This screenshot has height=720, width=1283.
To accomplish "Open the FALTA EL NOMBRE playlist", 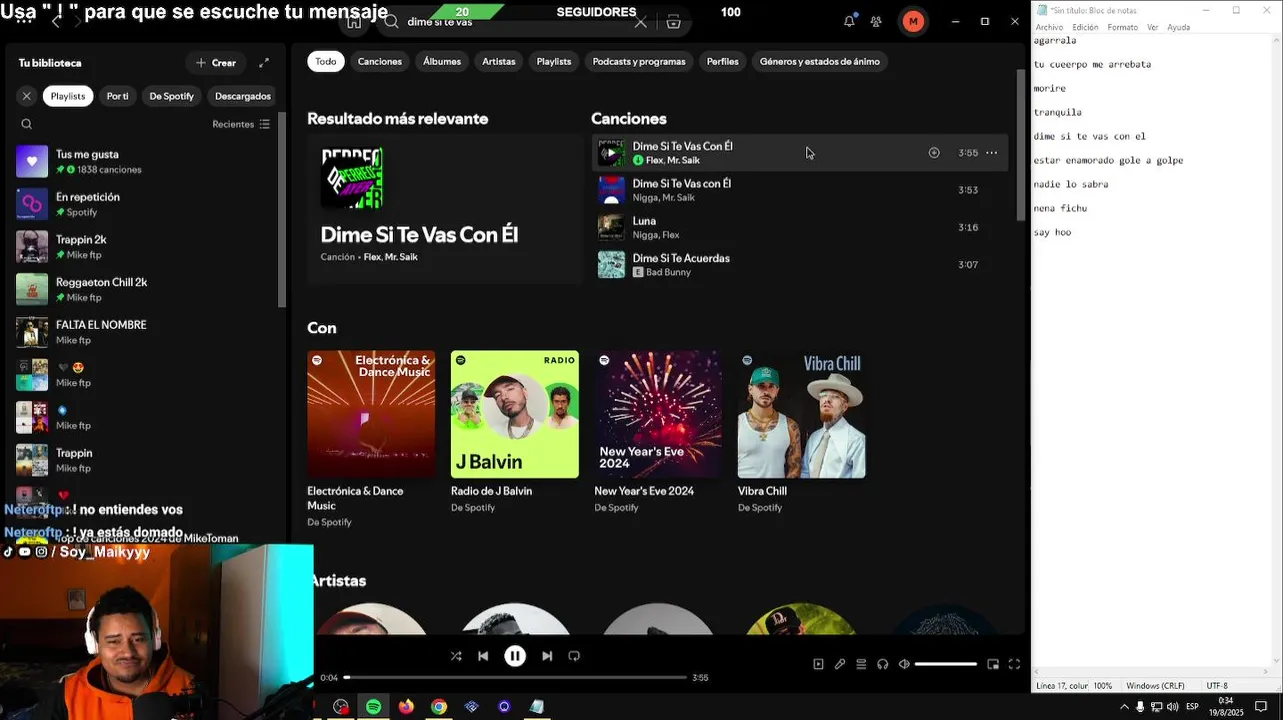I will point(145,332).
